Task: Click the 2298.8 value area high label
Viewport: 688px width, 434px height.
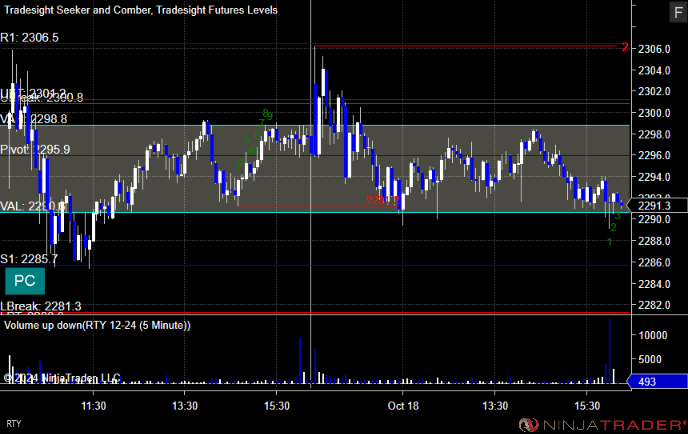Action: tap(34, 119)
